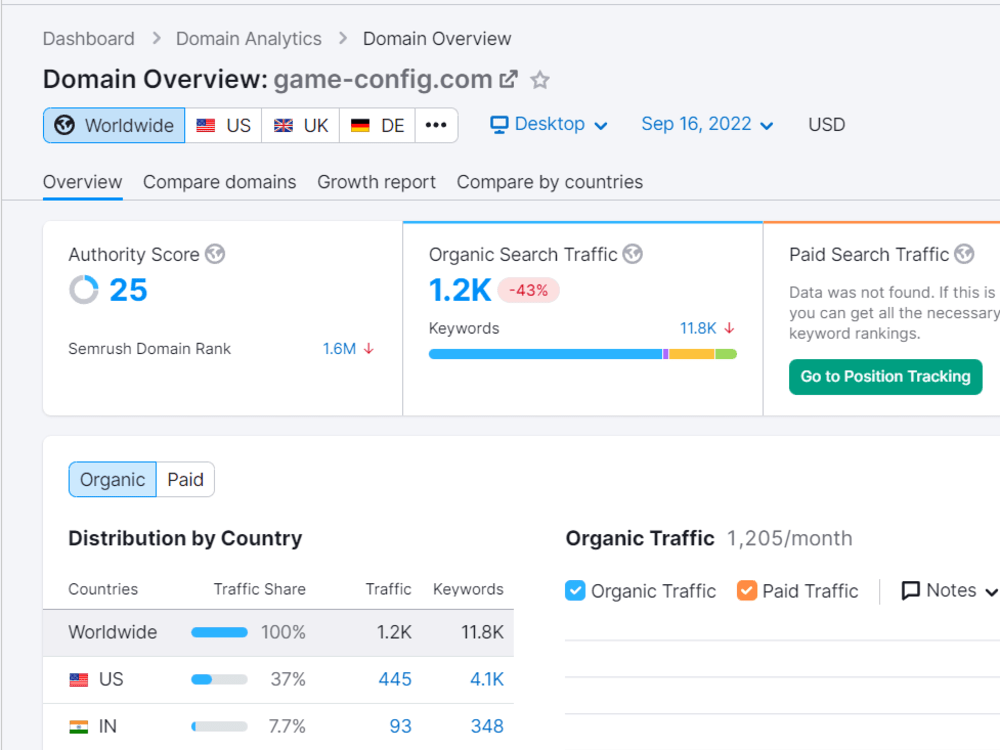Image resolution: width=1000 pixels, height=750 pixels.
Task: Click the keywords position distribution bar
Action: click(x=583, y=354)
